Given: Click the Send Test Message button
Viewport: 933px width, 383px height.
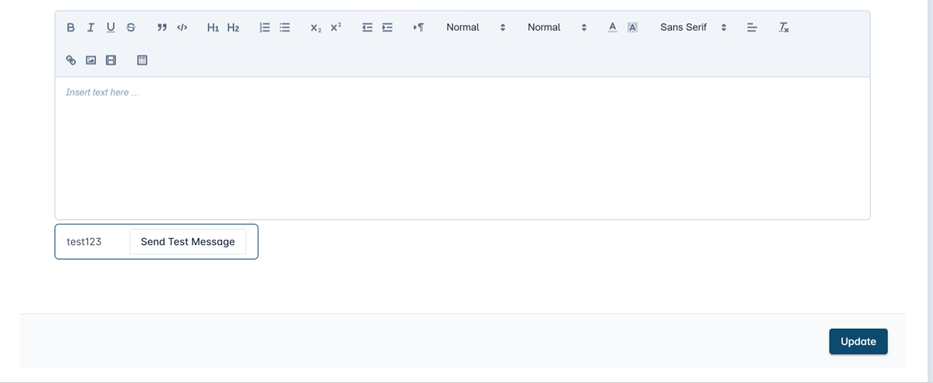Looking at the screenshot, I should [x=187, y=241].
